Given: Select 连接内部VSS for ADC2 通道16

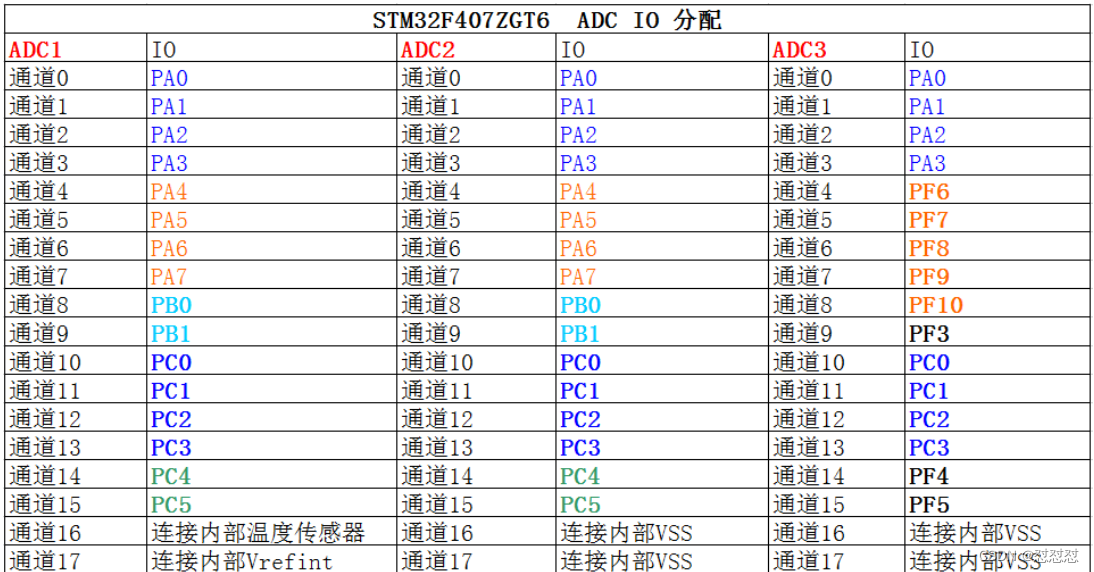Looking at the screenshot, I should [x=627, y=533].
